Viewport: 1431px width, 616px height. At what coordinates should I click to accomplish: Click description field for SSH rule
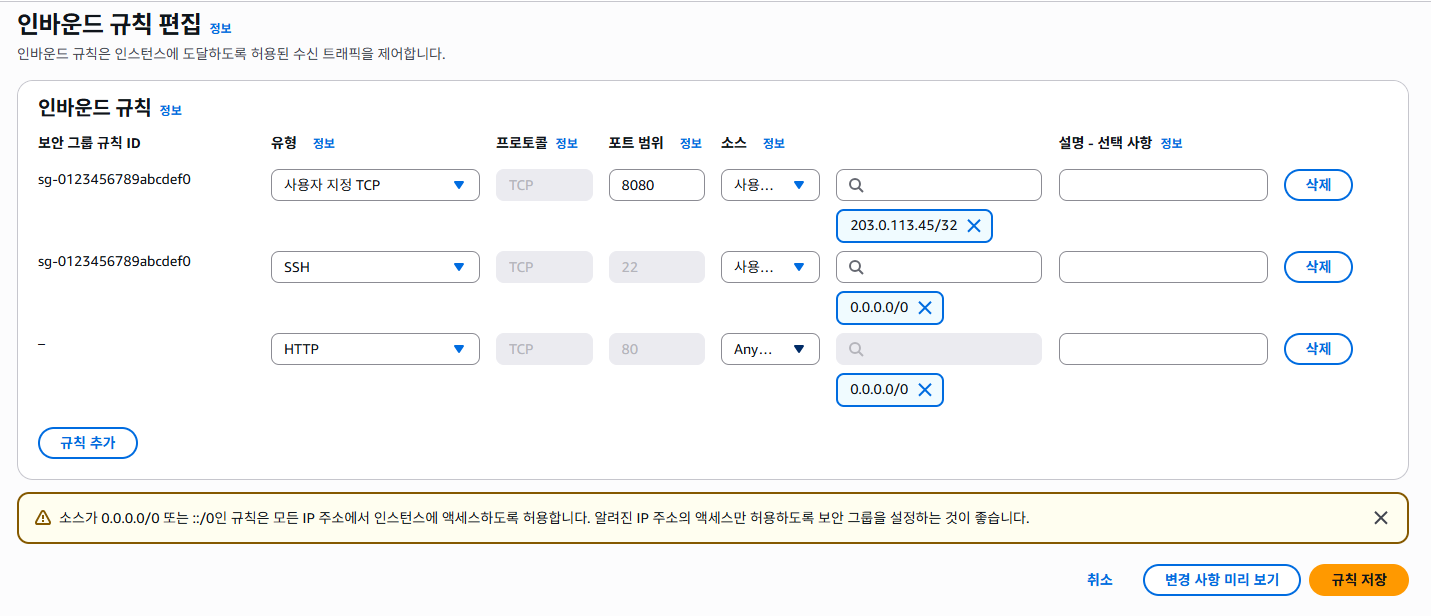(x=1163, y=267)
